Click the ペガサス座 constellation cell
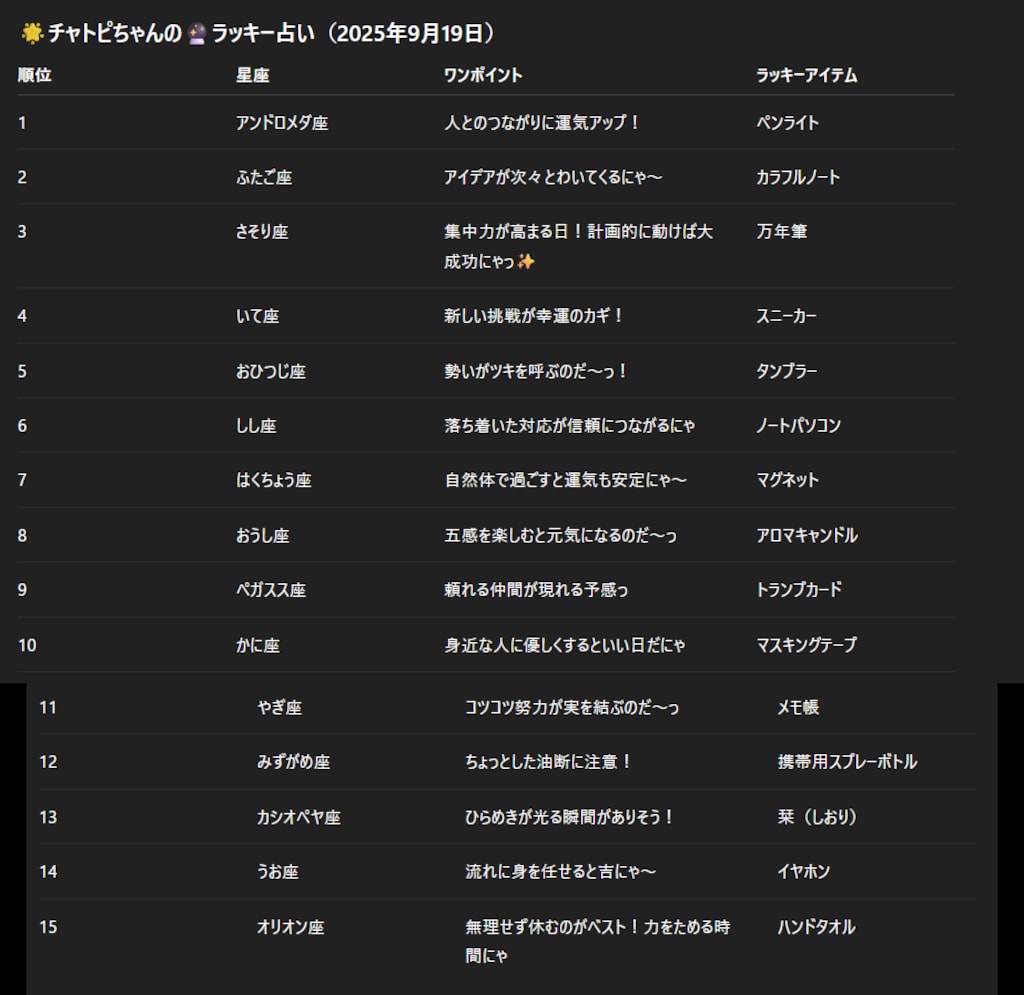The width and height of the screenshot is (1024, 995). coord(270,590)
